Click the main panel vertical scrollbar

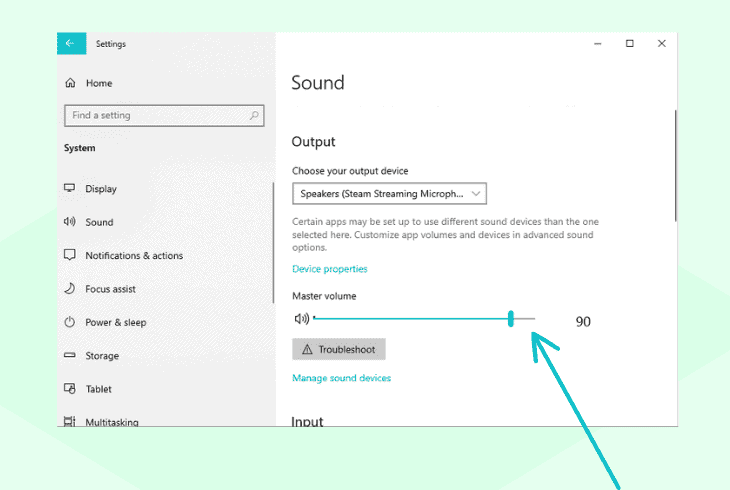pos(675,166)
